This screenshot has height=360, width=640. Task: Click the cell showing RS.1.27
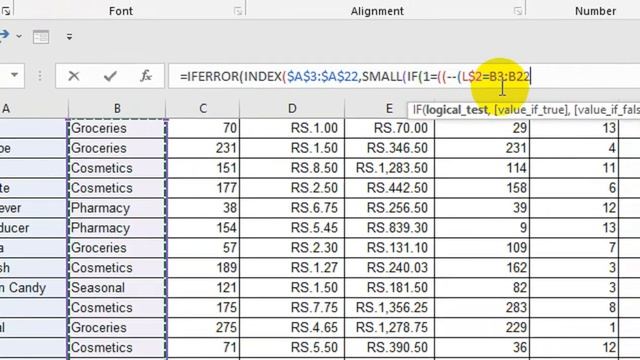pyautogui.click(x=292, y=268)
